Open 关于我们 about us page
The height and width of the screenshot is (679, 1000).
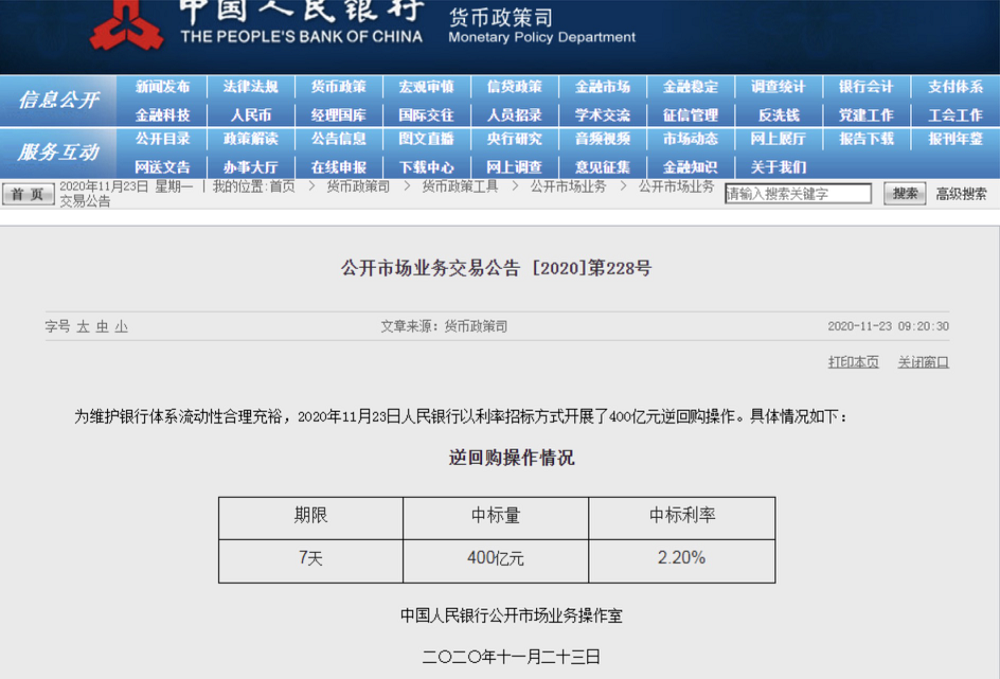pyautogui.click(x=778, y=167)
